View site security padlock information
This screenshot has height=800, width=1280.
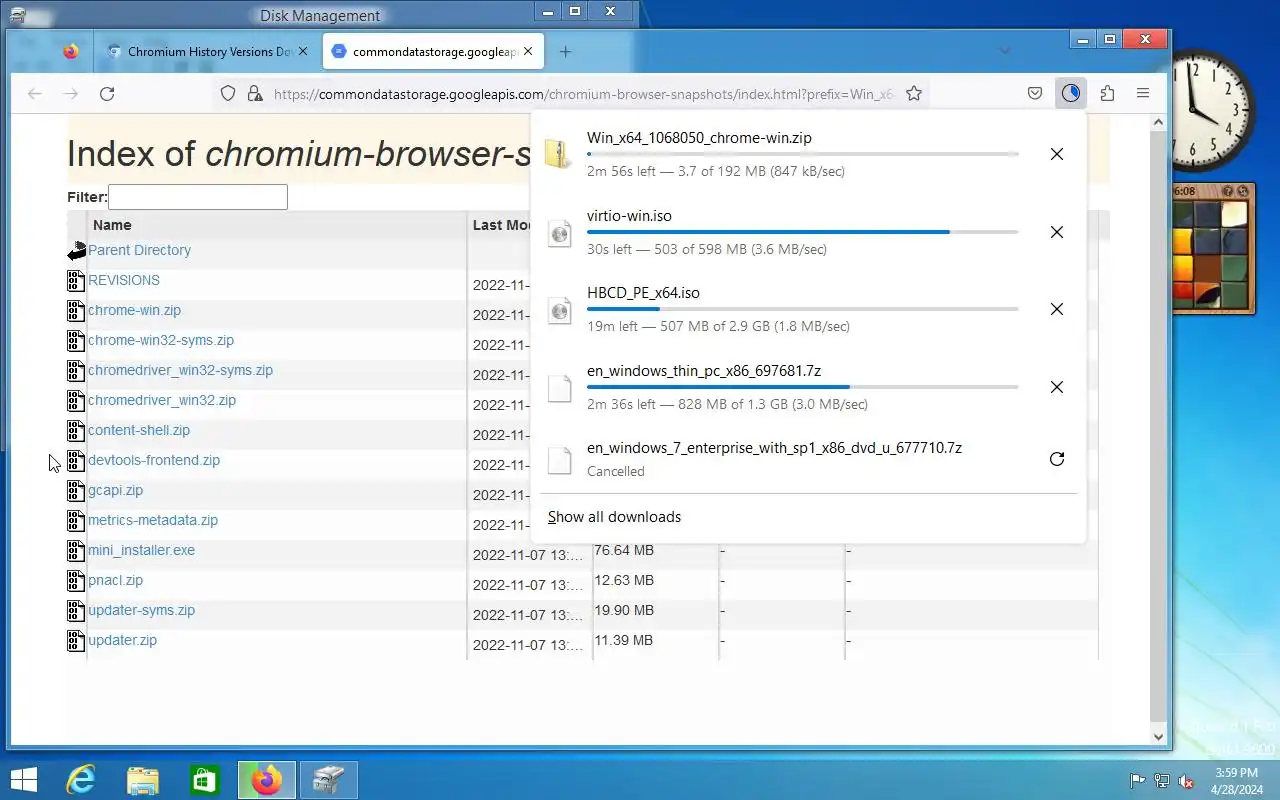coord(254,93)
